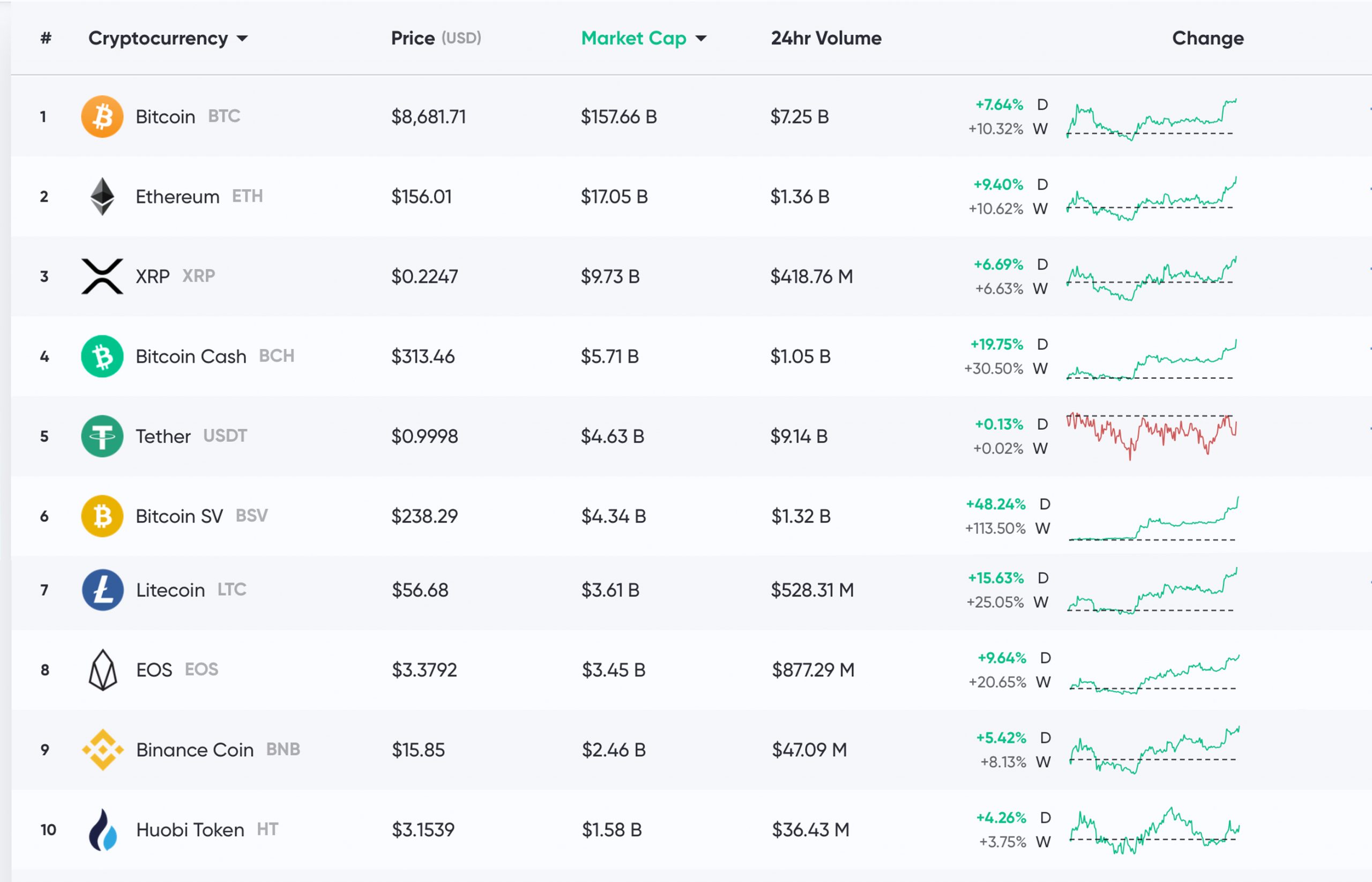The height and width of the screenshot is (882, 1372).
Task: Click Bitcoin Cash daily change +19.75%
Action: pos(996,344)
